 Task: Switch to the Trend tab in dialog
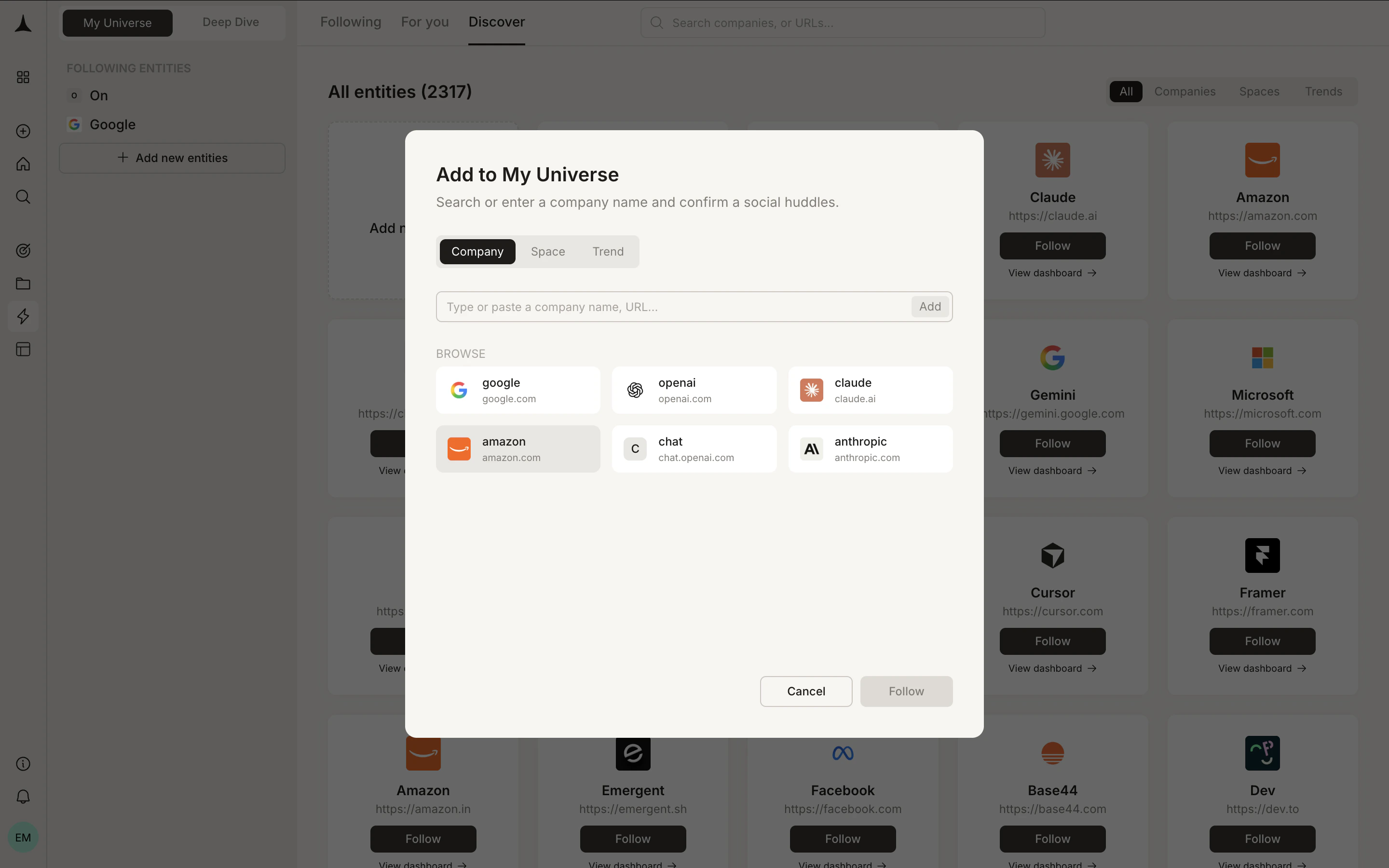(x=608, y=251)
